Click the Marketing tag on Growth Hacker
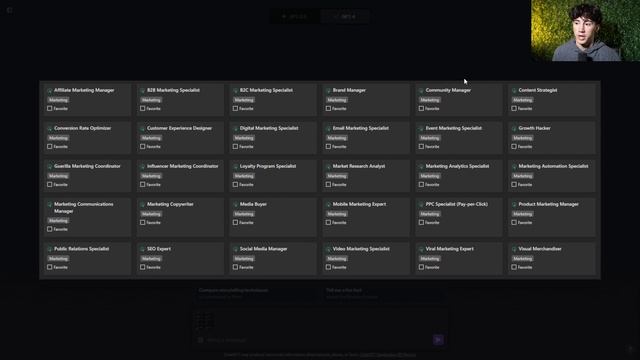This screenshot has height=360, width=640. [x=522, y=138]
